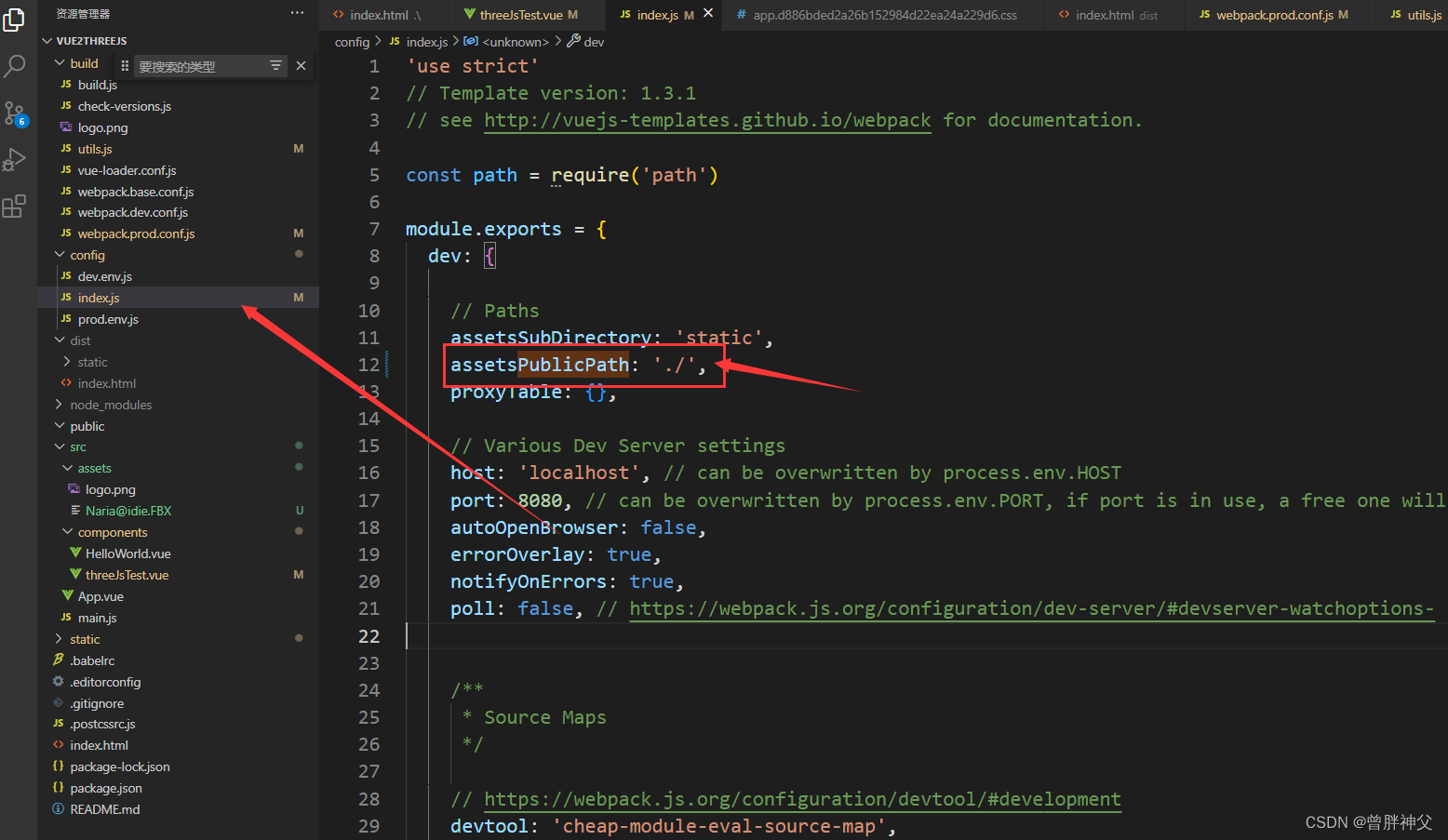
Task: Open package-lock.json file
Action: click(x=120, y=767)
